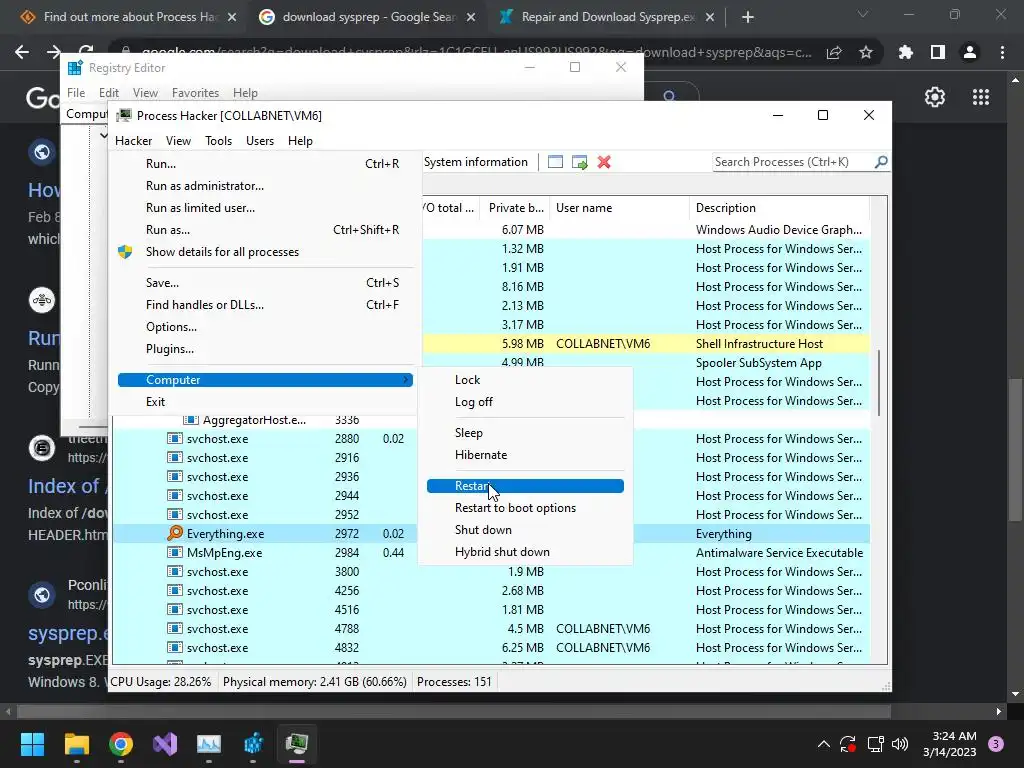Open Process Hacker taskbar icon
This screenshot has height=768, width=1024.
pyautogui.click(x=297, y=744)
